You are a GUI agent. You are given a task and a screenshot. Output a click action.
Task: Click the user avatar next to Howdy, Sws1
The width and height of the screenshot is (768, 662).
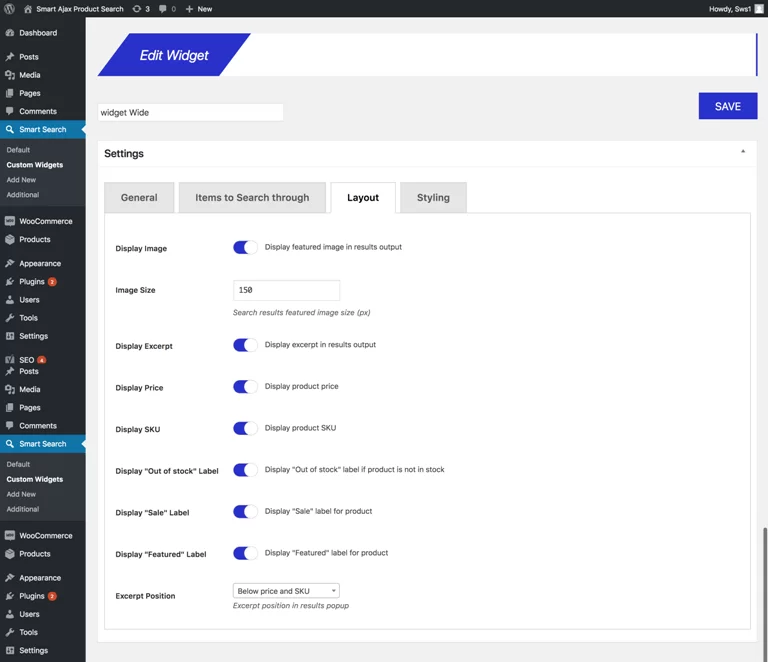point(759,9)
